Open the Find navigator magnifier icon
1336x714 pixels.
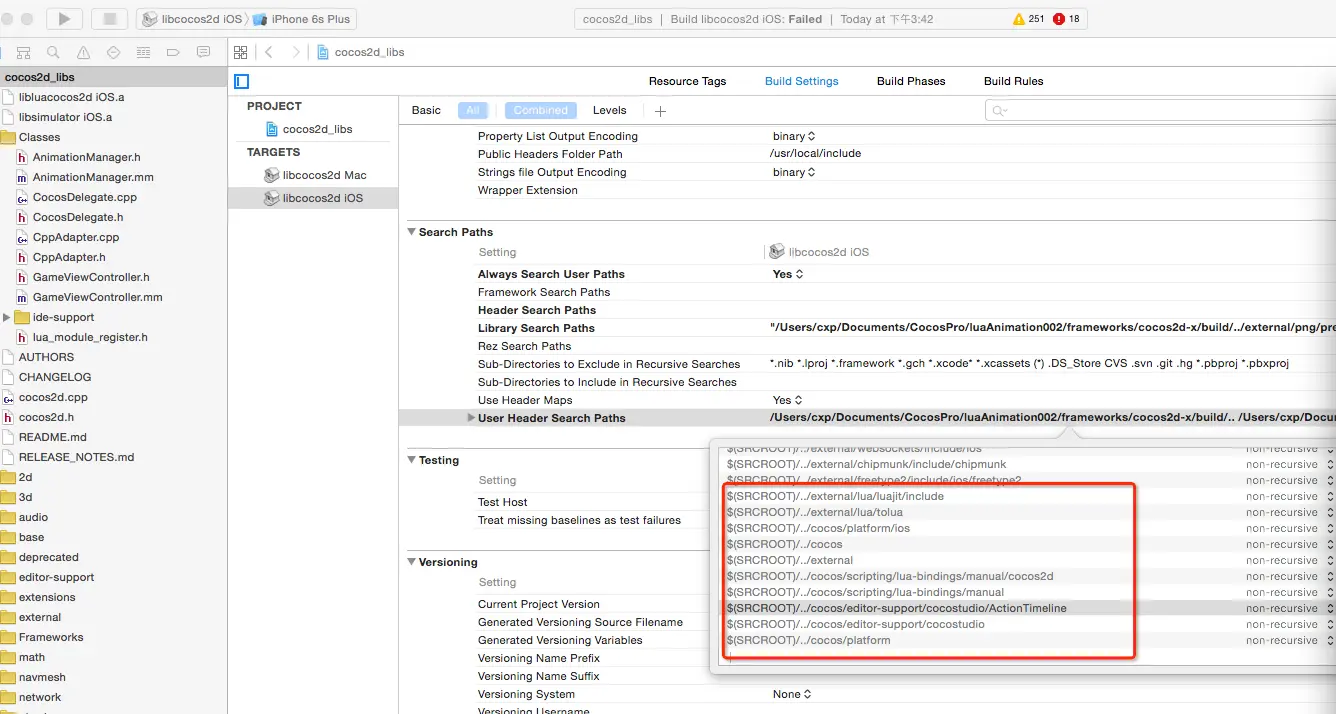pos(53,52)
